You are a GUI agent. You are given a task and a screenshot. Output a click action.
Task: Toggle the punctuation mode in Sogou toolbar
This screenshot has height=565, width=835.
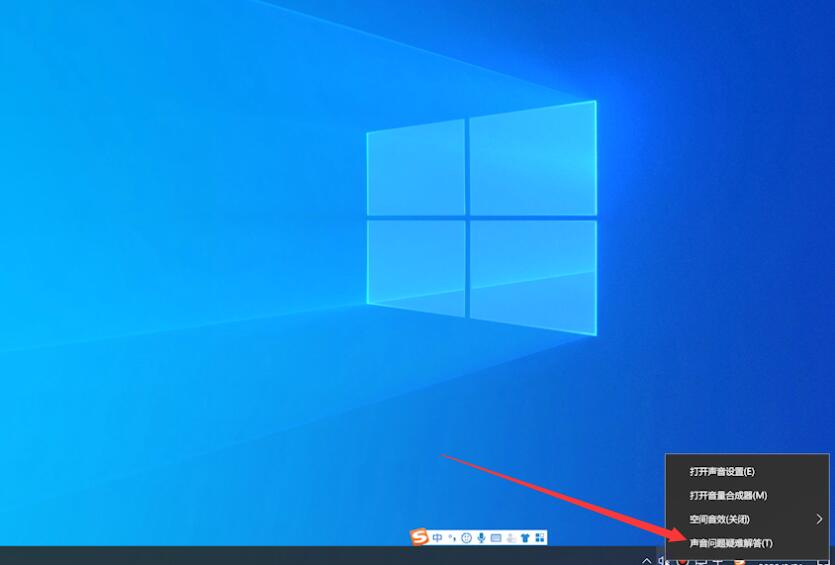452,538
